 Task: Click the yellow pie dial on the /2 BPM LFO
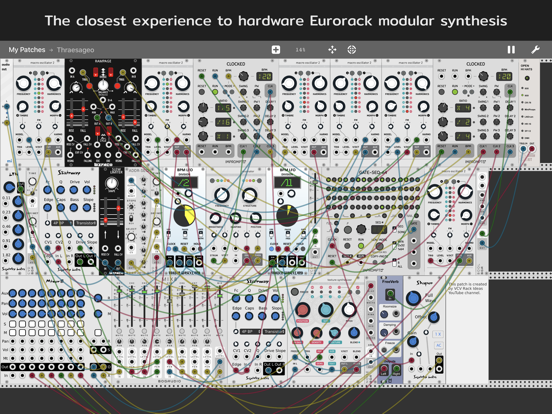click(x=184, y=215)
